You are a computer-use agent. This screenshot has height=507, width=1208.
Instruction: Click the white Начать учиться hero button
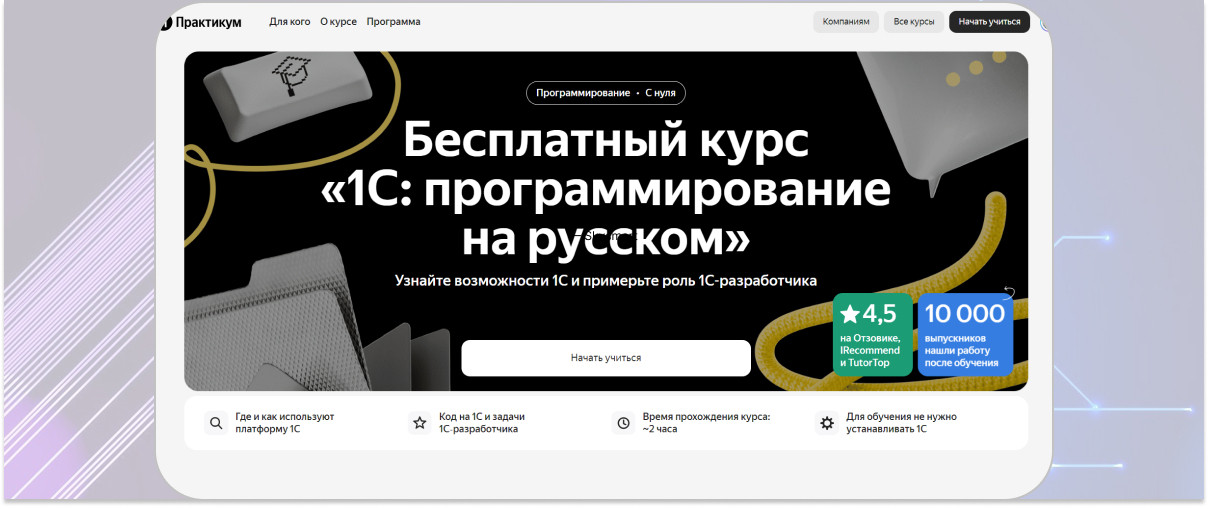click(606, 358)
